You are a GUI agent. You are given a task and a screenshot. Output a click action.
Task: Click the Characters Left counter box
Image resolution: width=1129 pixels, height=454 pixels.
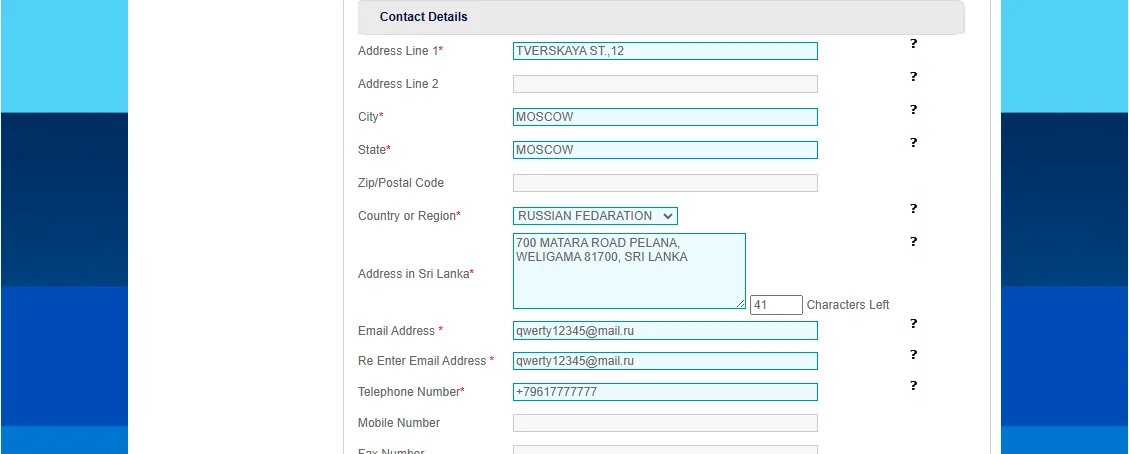(x=776, y=305)
